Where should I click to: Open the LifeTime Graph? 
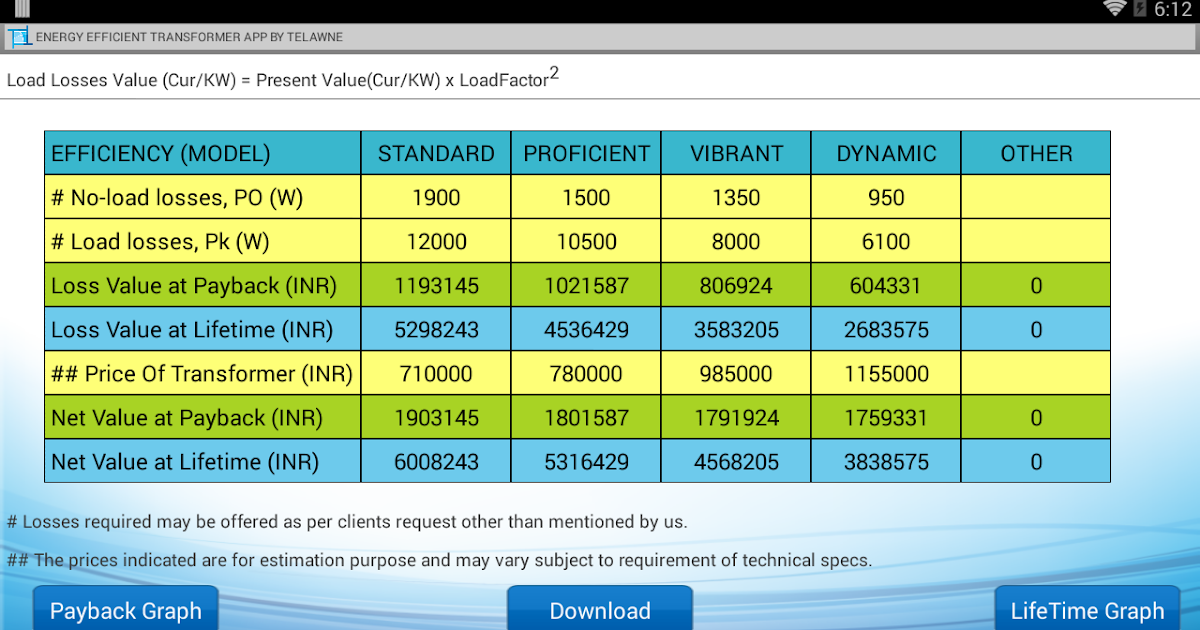tap(1087, 610)
